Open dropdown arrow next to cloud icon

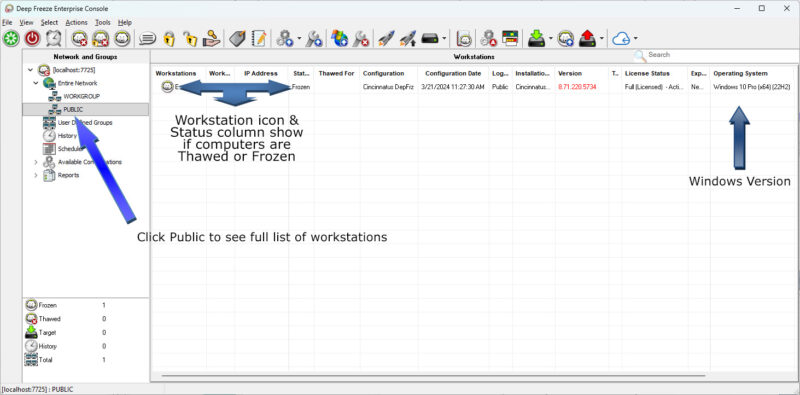636,39
